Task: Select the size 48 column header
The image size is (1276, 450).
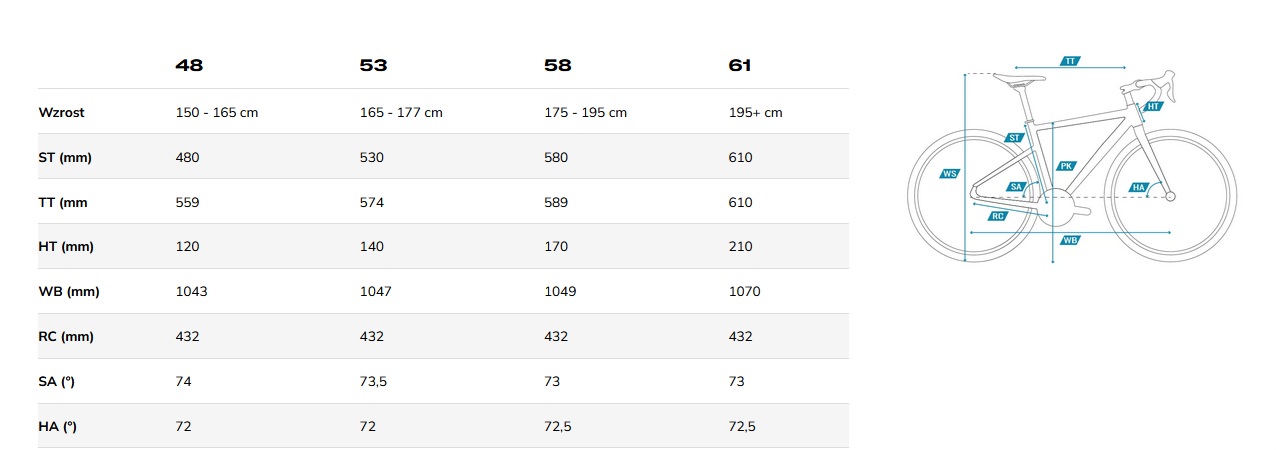Action: [x=189, y=66]
